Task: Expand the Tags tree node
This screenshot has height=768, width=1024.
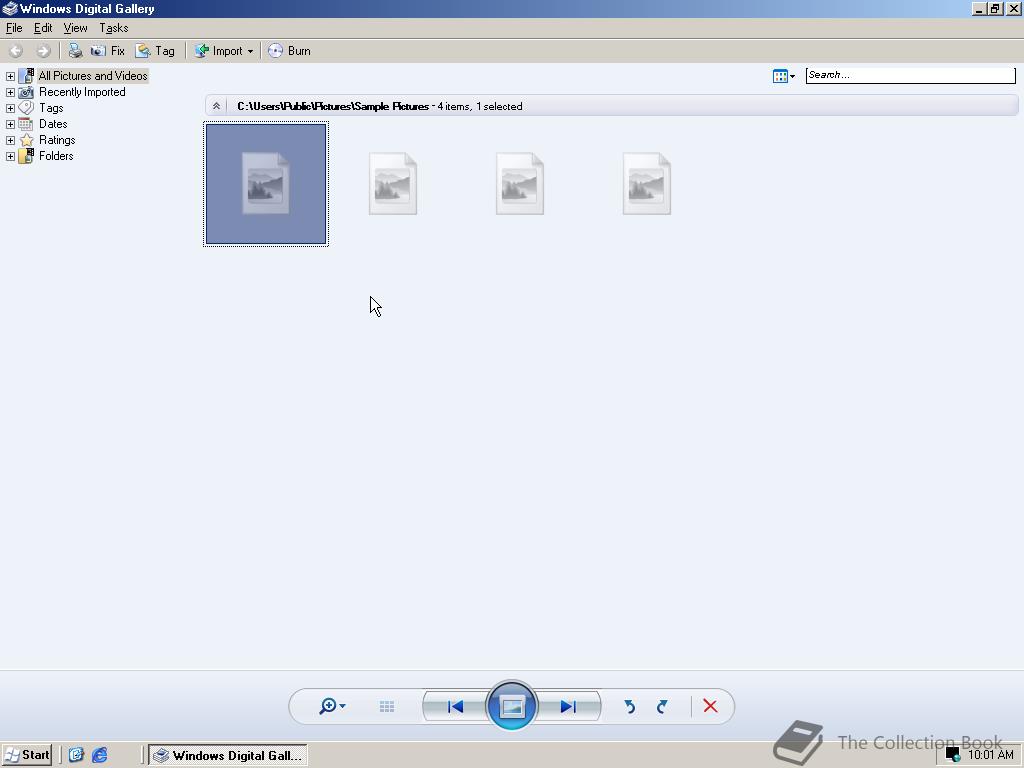Action: point(10,108)
